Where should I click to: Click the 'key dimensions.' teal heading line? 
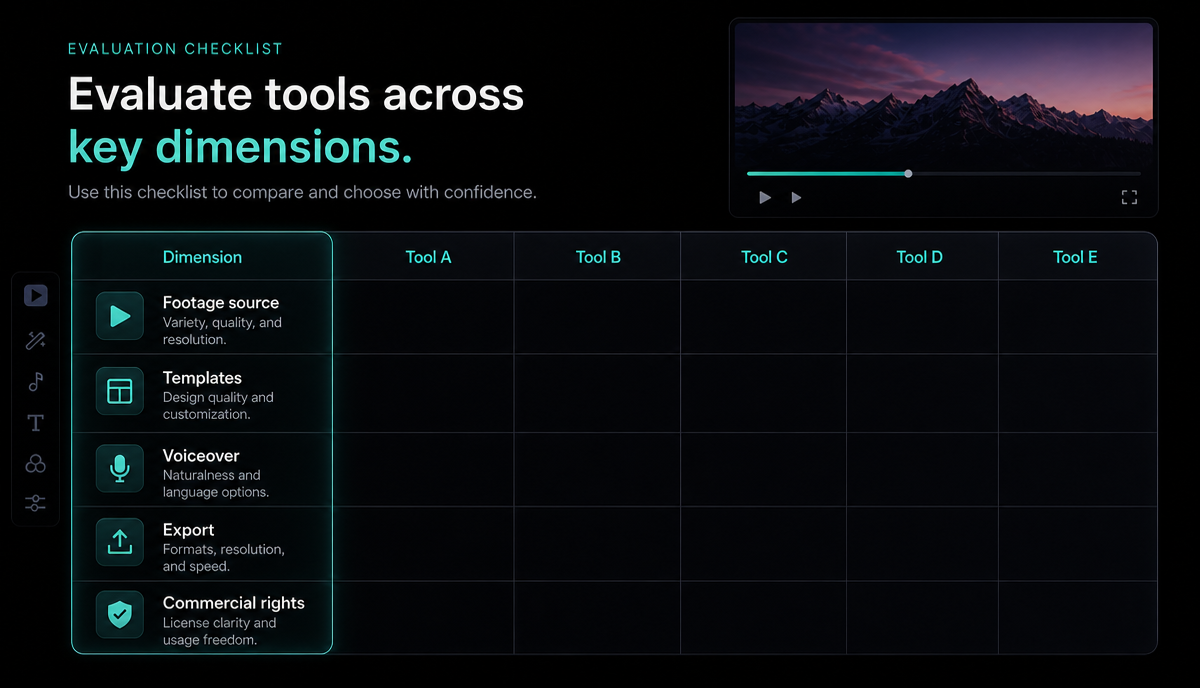pos(240,147)
